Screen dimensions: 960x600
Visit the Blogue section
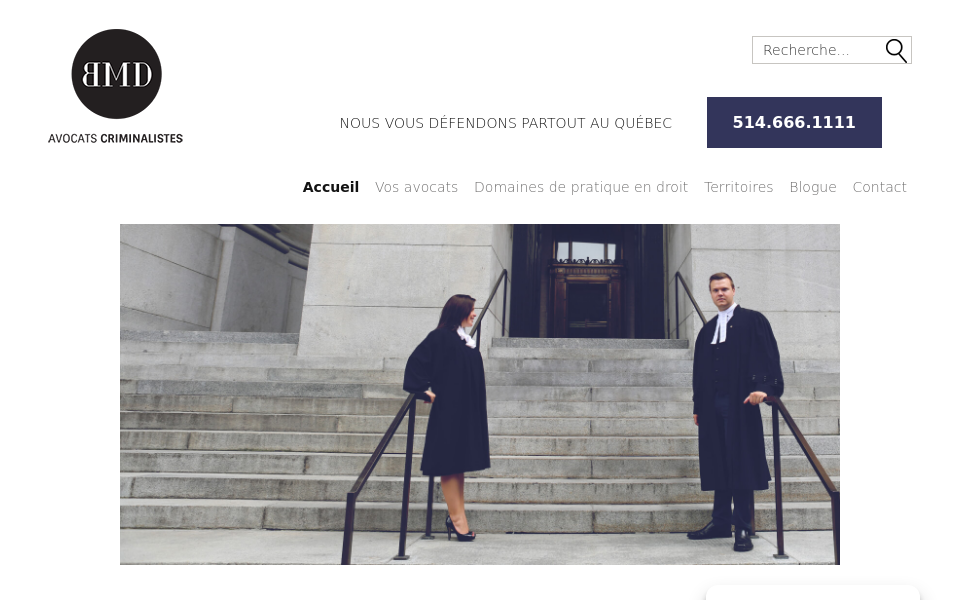[x=812, y=187]
